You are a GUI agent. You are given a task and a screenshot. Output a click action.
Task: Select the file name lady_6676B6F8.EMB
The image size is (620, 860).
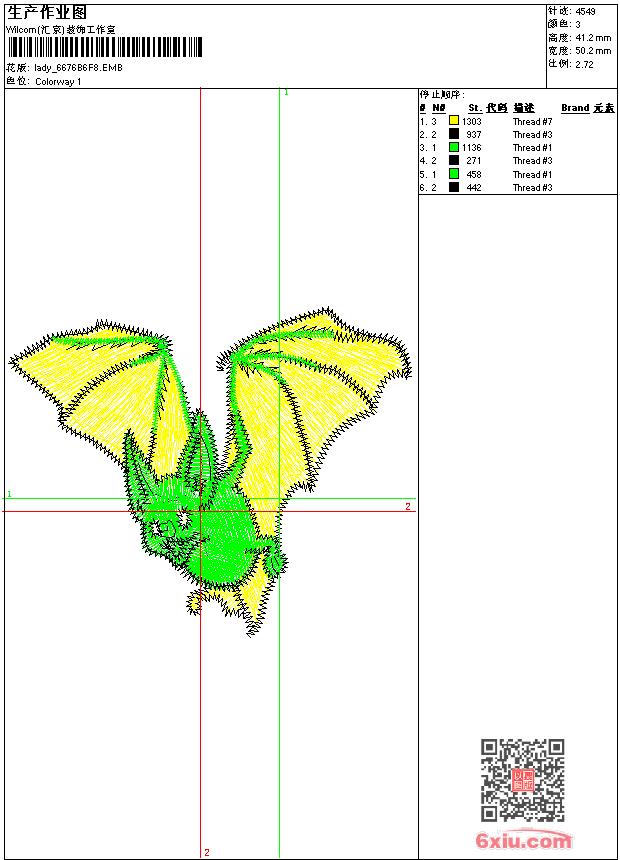(x=78, y=68)
